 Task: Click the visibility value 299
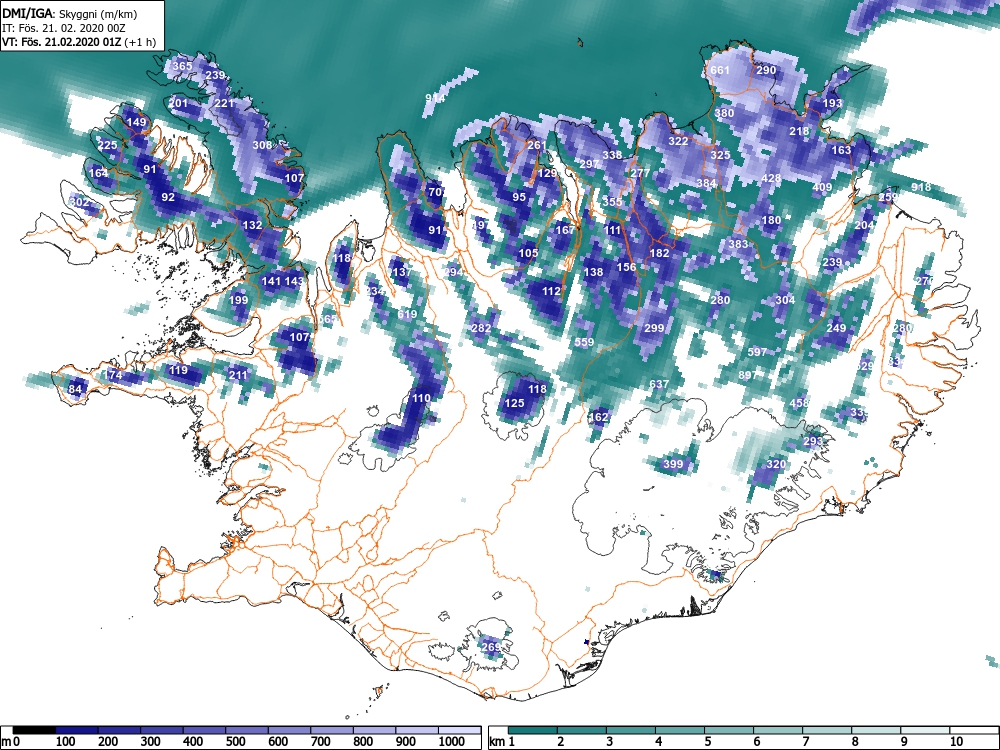coord(654,328)
